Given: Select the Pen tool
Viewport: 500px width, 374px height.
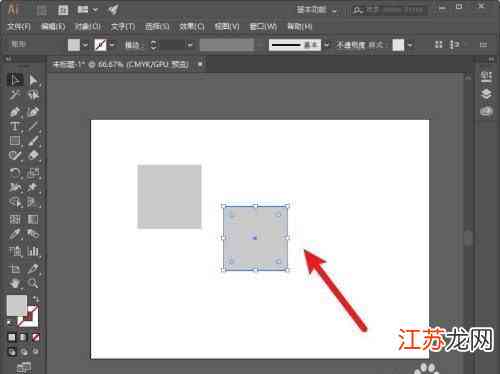Looking at the screenshot, I should pyautogui.click(x=15, y=112).
